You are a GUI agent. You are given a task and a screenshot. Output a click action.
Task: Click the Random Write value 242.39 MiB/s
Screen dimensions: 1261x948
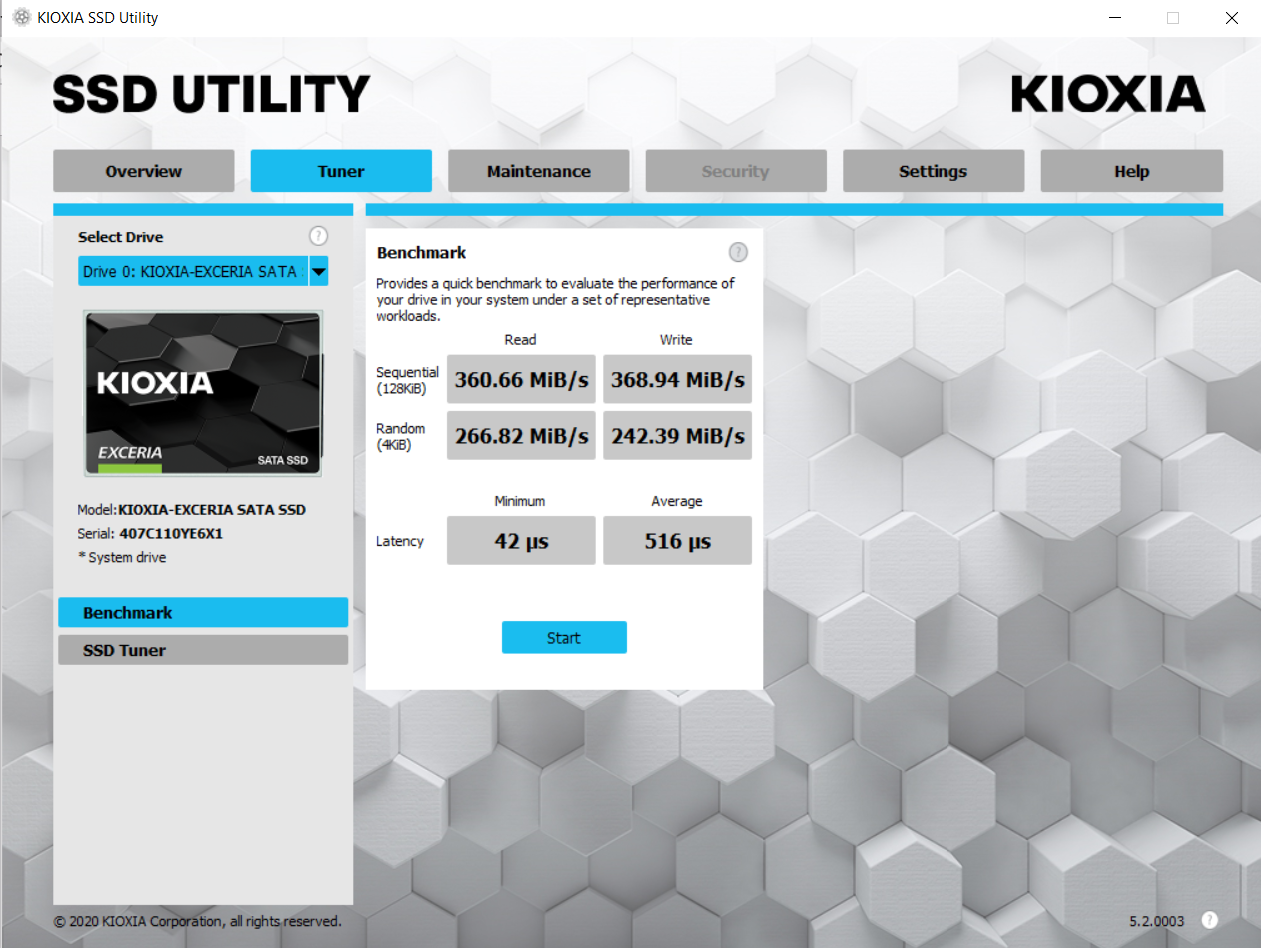[678, 436]
